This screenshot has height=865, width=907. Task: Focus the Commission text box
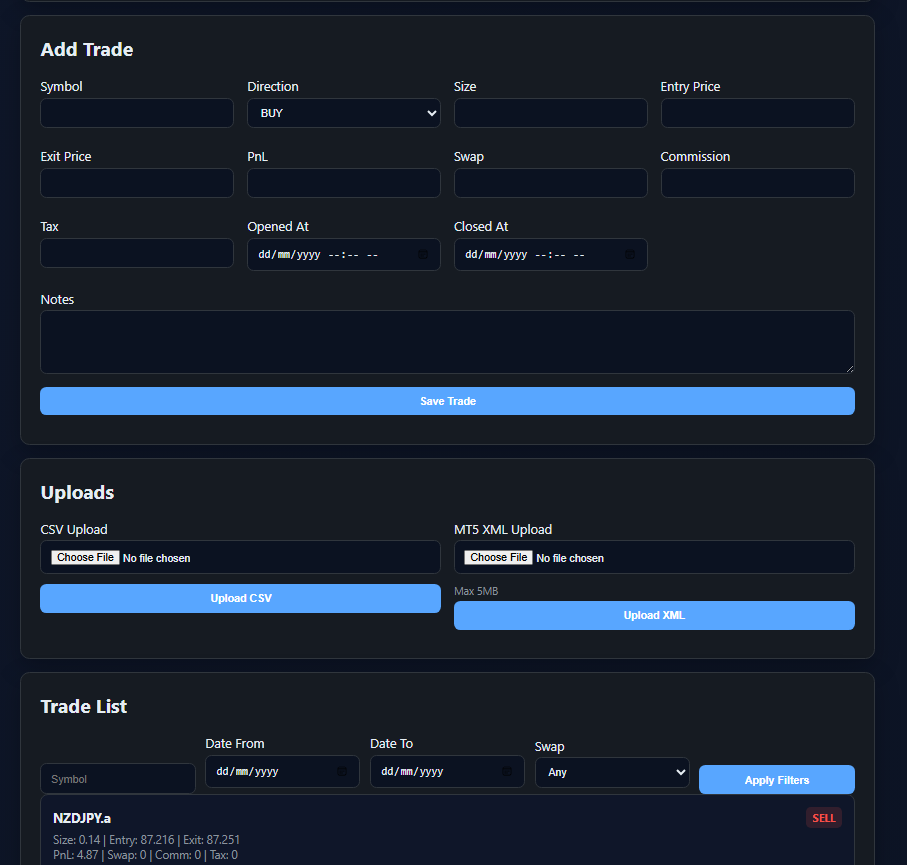point(757,183)
